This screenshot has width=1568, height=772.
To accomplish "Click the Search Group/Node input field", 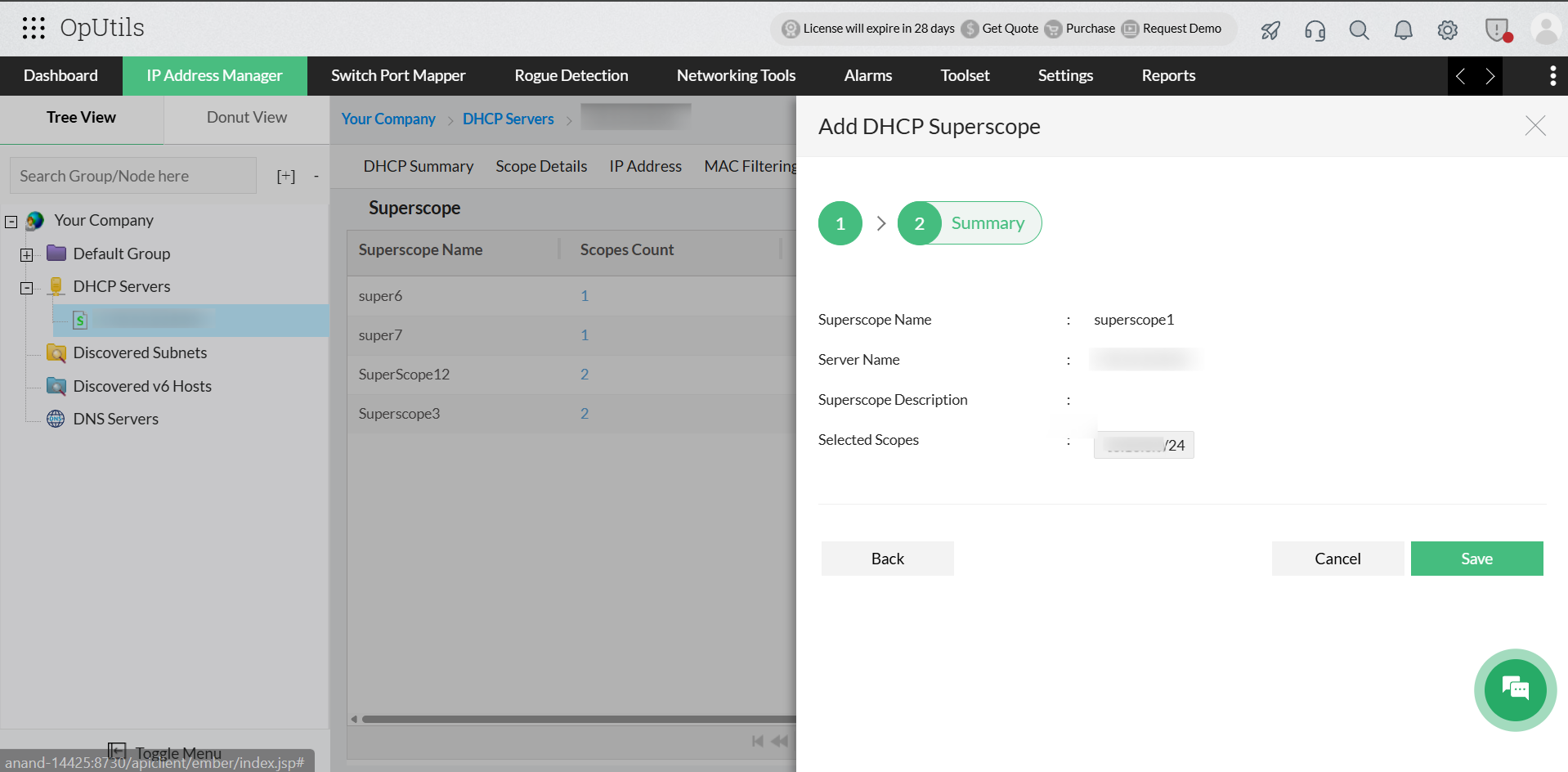I will pos(132,175).
